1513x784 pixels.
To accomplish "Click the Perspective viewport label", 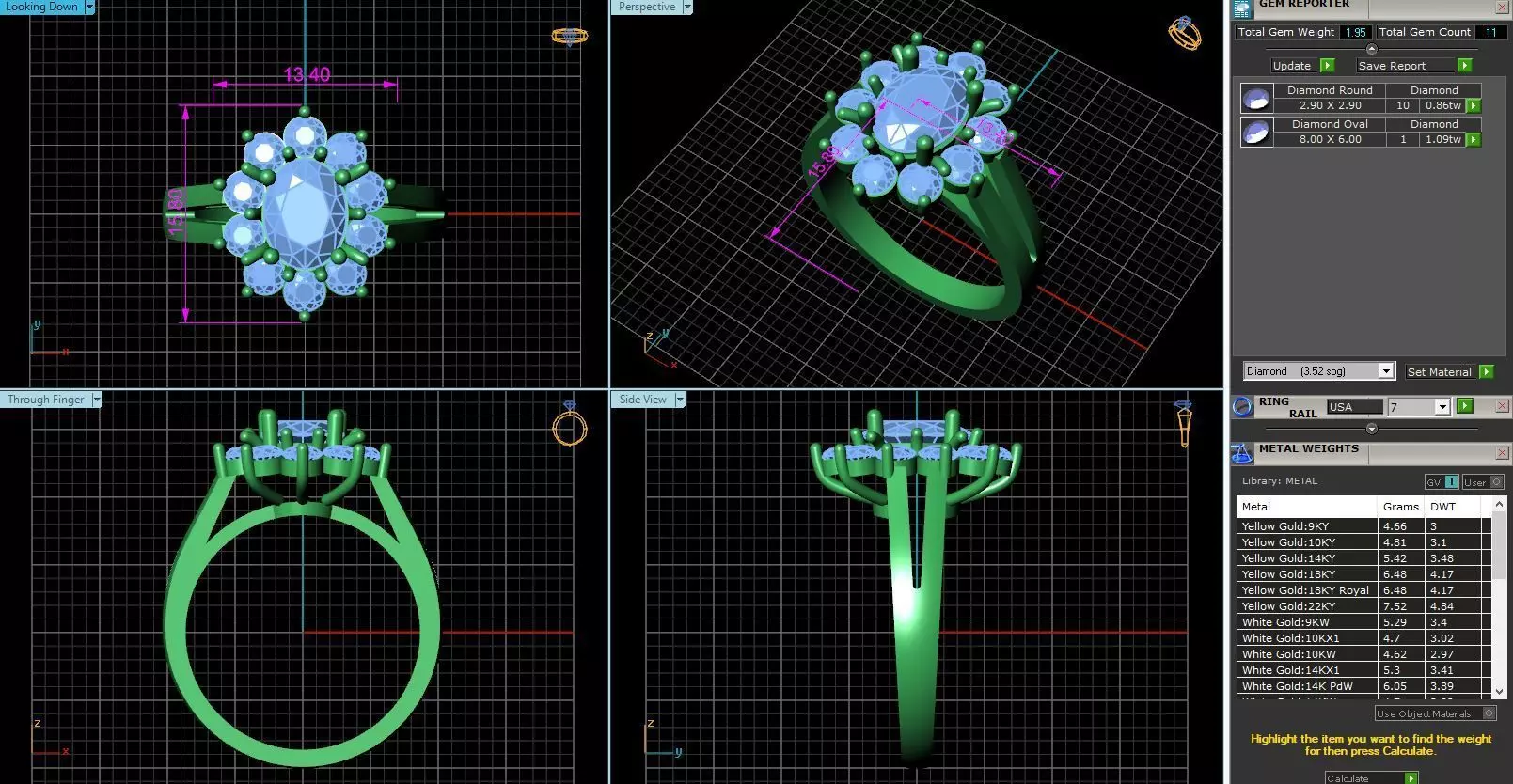I will pyautogui.click(x=647, y=7).
